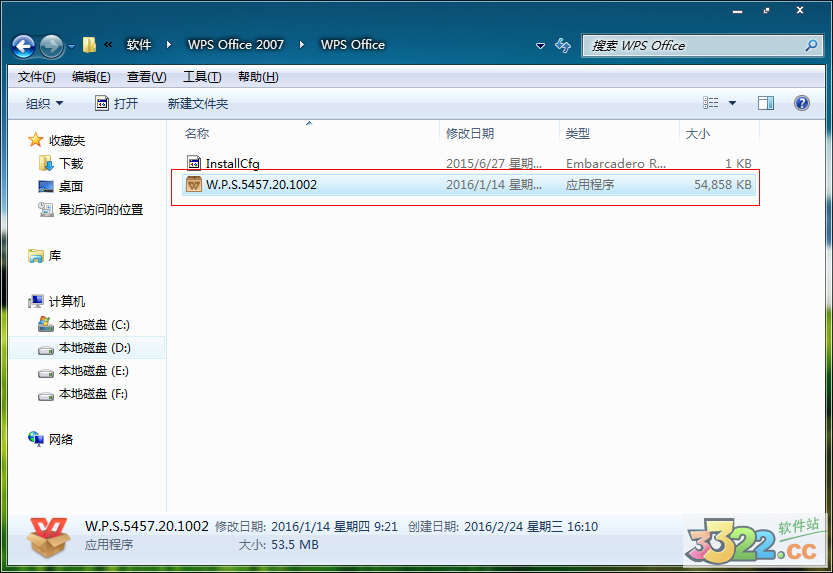Click the 最近访问的位置 icon

click(46, 210)
